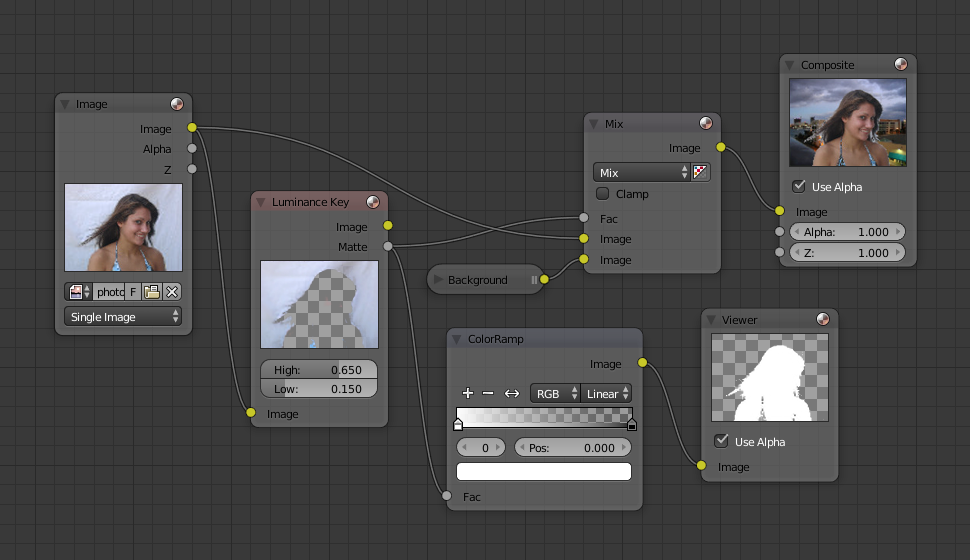
Task: Click the white color swatch in ColorRamp
Action: (x=544, y=472)
